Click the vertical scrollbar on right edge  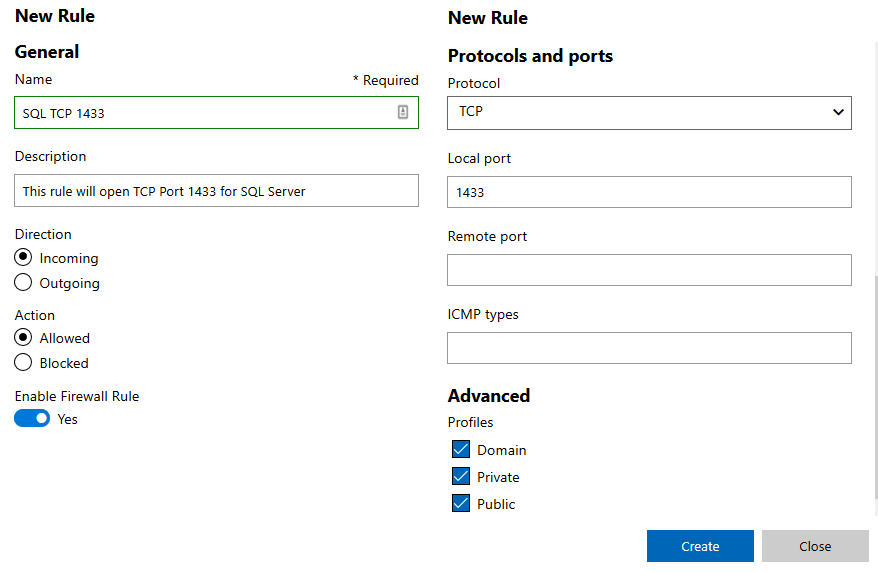(876, 386)
